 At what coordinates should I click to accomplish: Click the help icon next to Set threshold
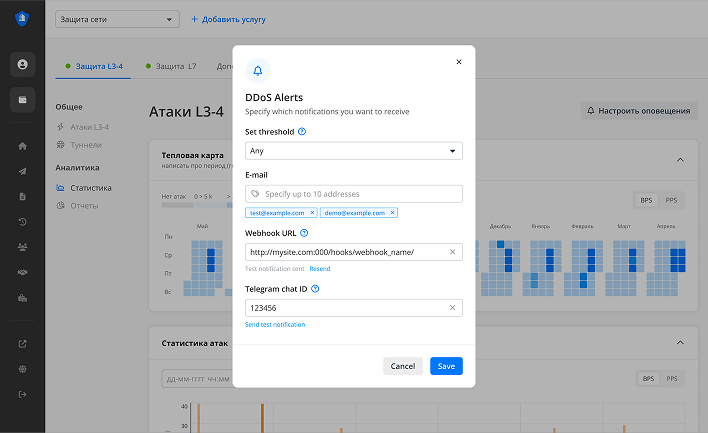302,131
